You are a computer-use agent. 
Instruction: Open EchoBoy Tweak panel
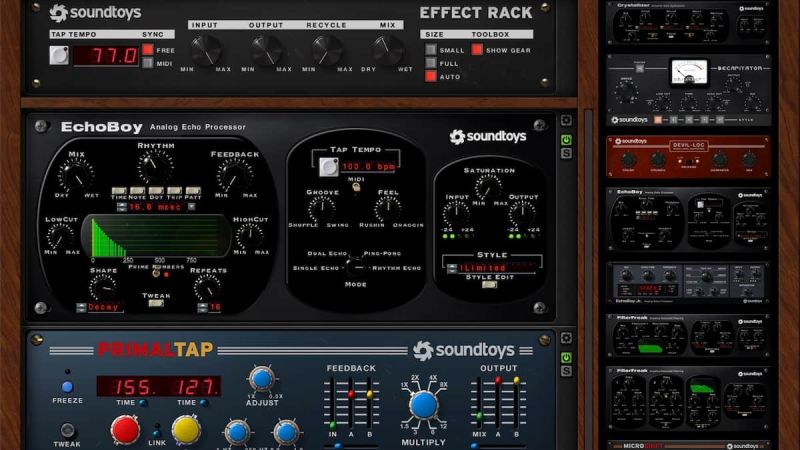point(156,303)
